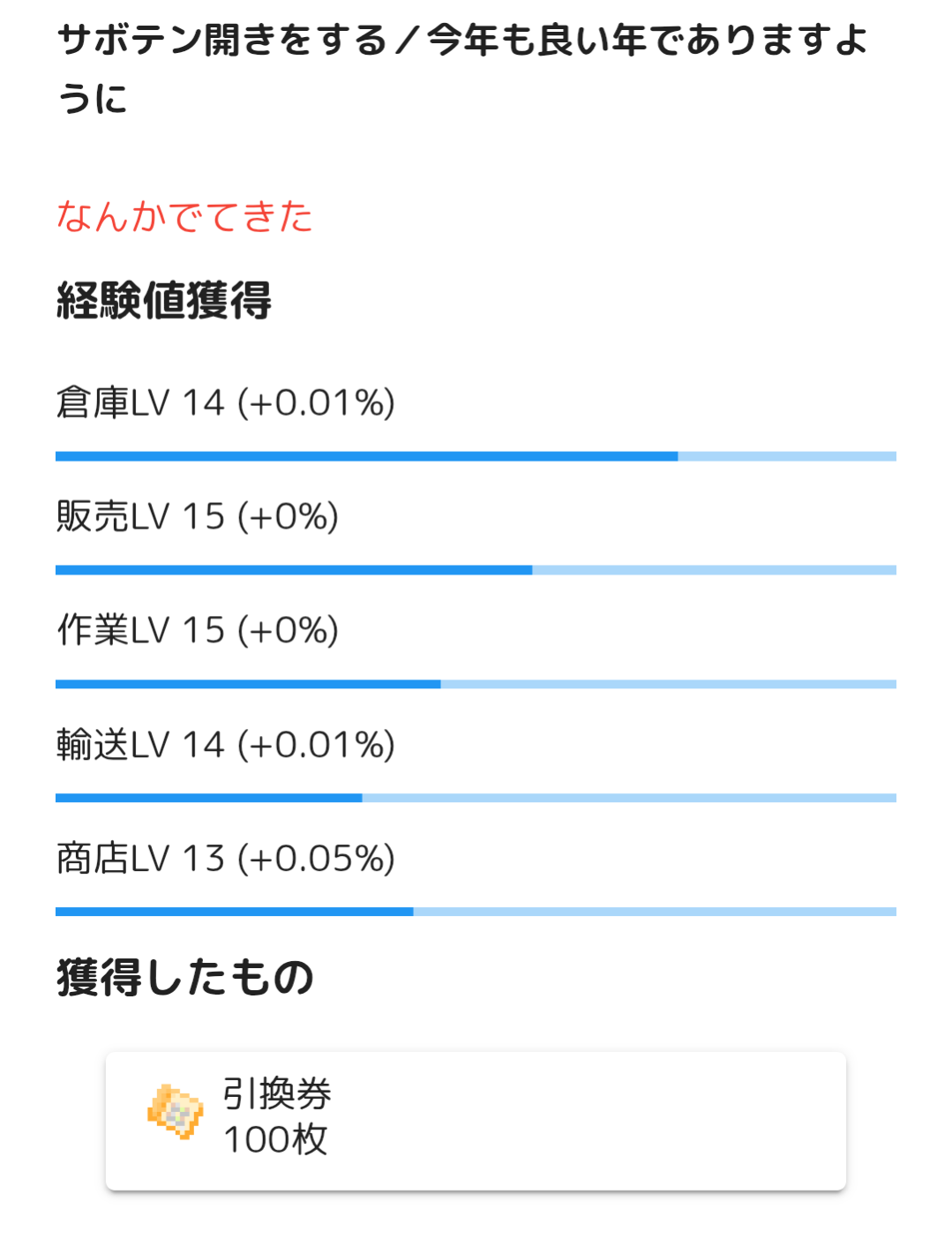Tap the 商店LV 13 experience label
The image size is (952, 1247).
point(225,859)
